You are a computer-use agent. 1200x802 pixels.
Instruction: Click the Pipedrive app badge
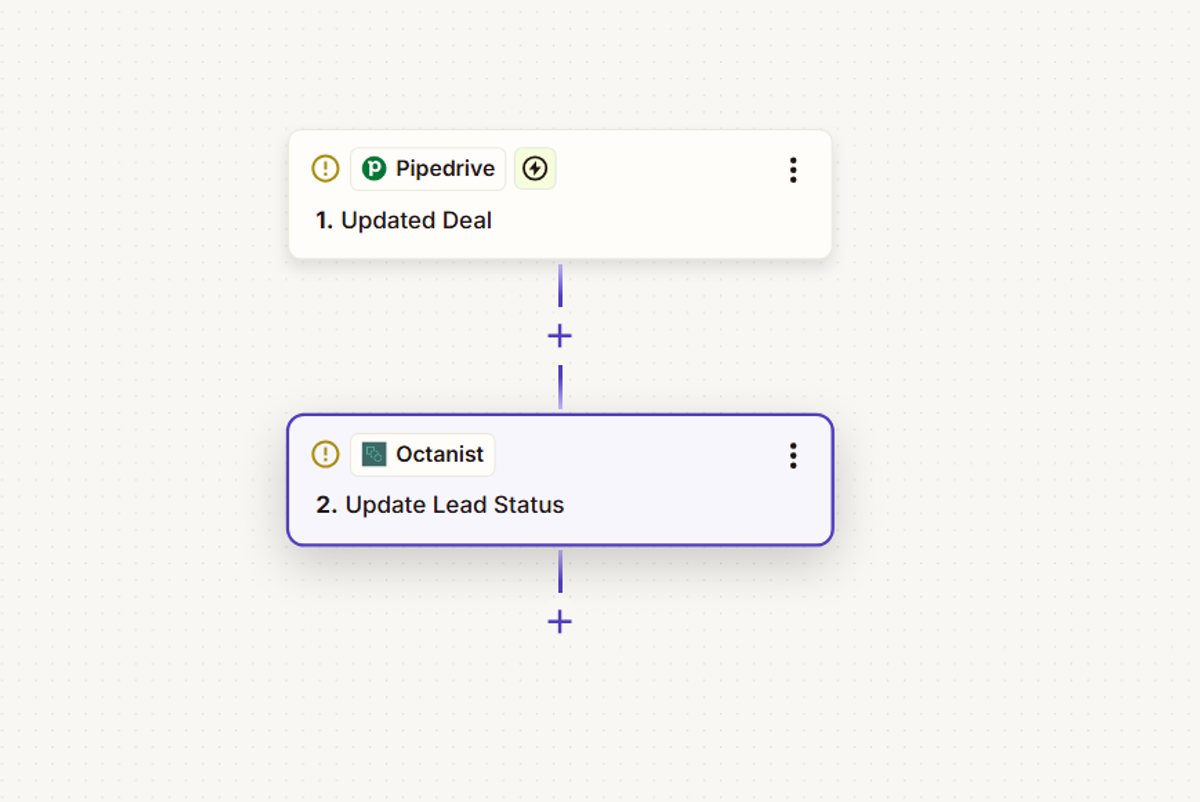point(428,169)
